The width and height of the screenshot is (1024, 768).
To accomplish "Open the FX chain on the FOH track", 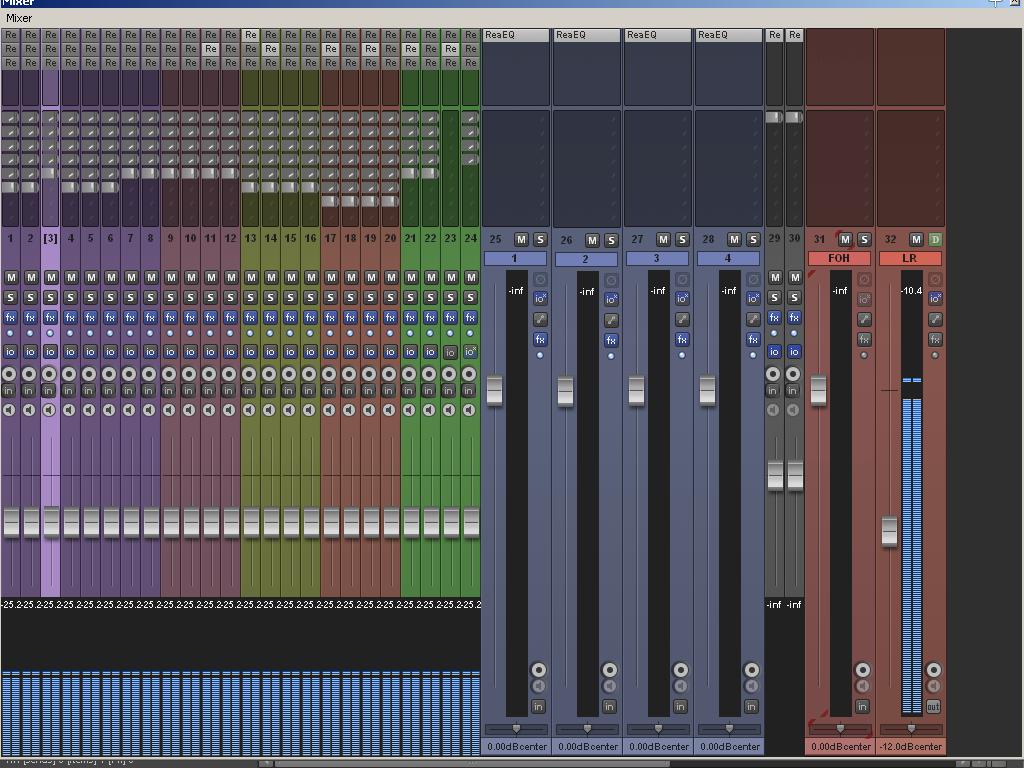I will pyautogui.click(x=864, y=337).
